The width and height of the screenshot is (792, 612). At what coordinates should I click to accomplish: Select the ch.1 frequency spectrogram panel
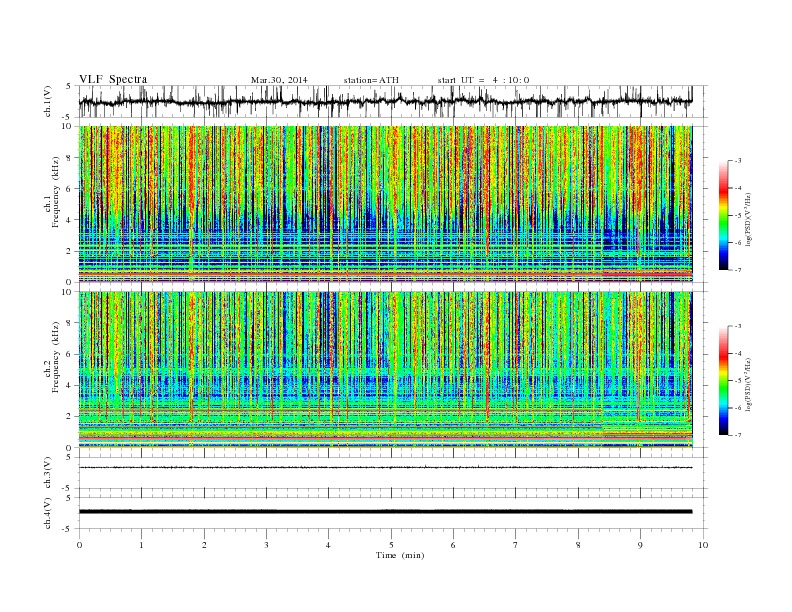tap(386, 204)
